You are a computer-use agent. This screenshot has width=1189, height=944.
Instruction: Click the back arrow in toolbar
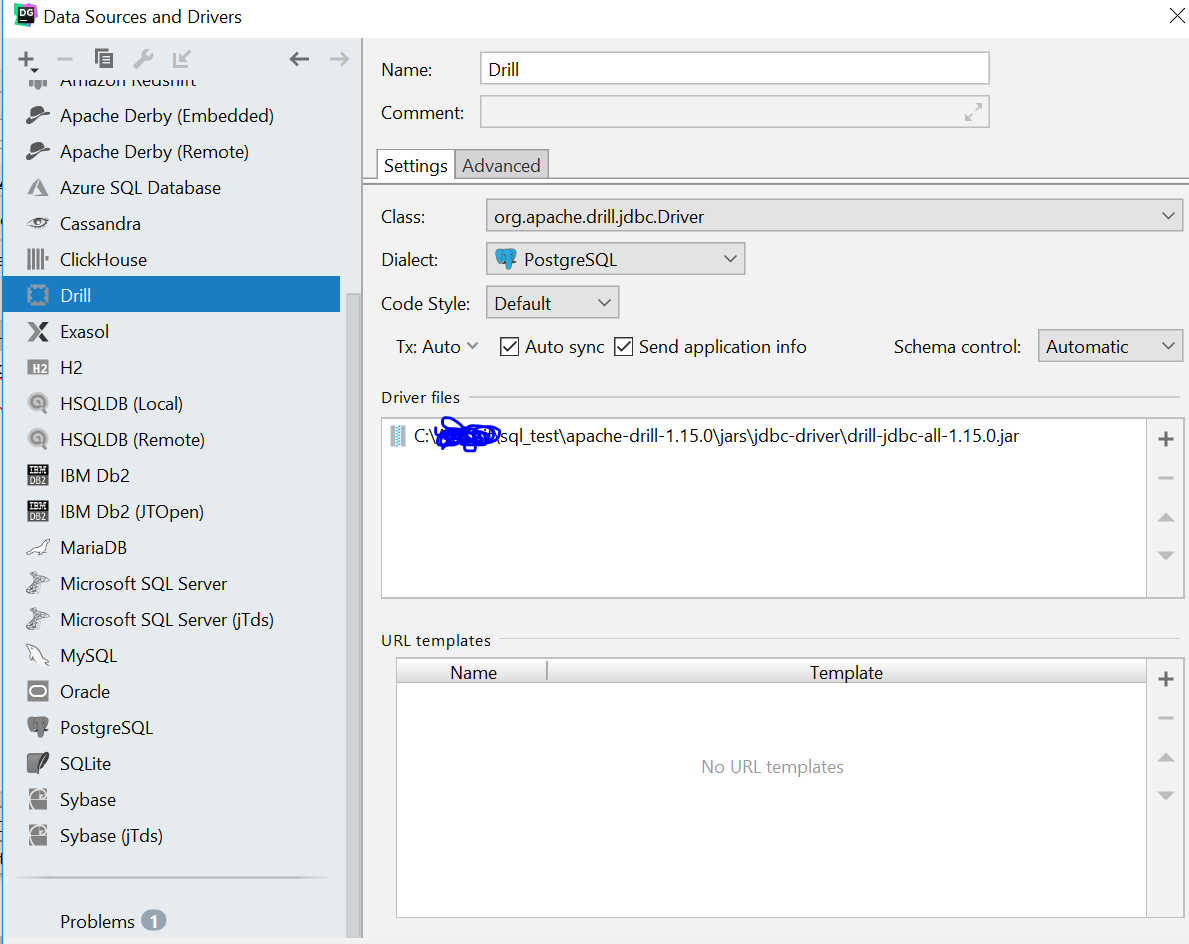300,58
